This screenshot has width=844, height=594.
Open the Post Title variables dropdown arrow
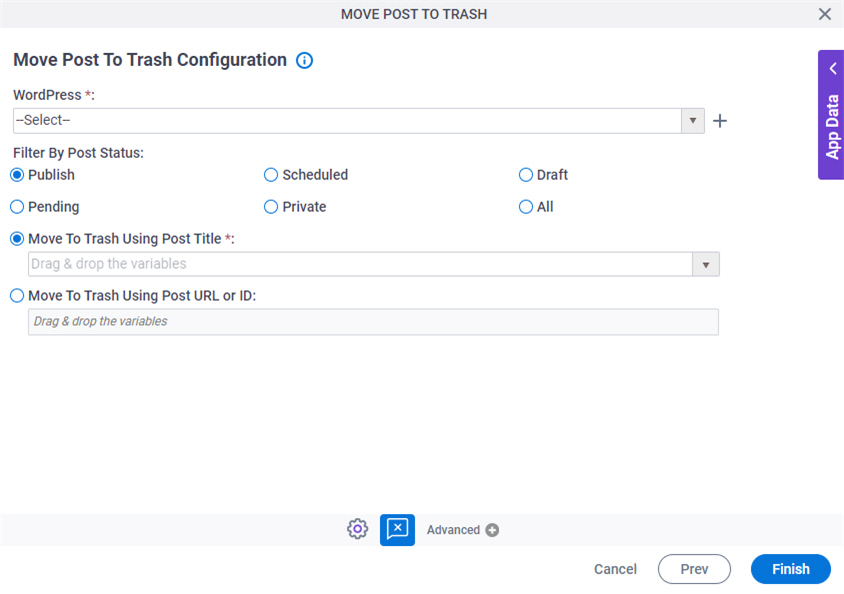(707, 264)
